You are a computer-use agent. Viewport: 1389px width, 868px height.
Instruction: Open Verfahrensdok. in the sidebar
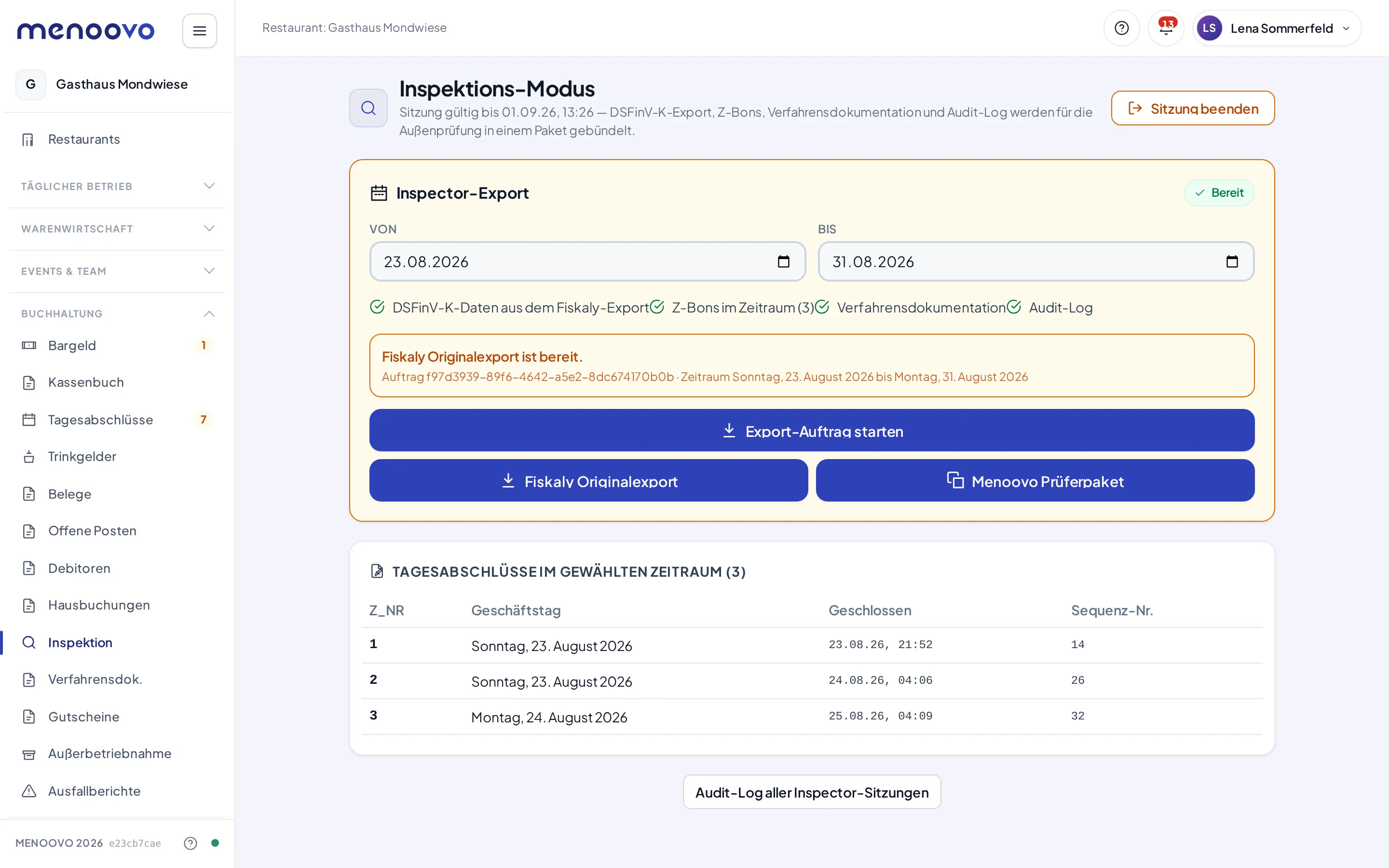tap(117, 680)
